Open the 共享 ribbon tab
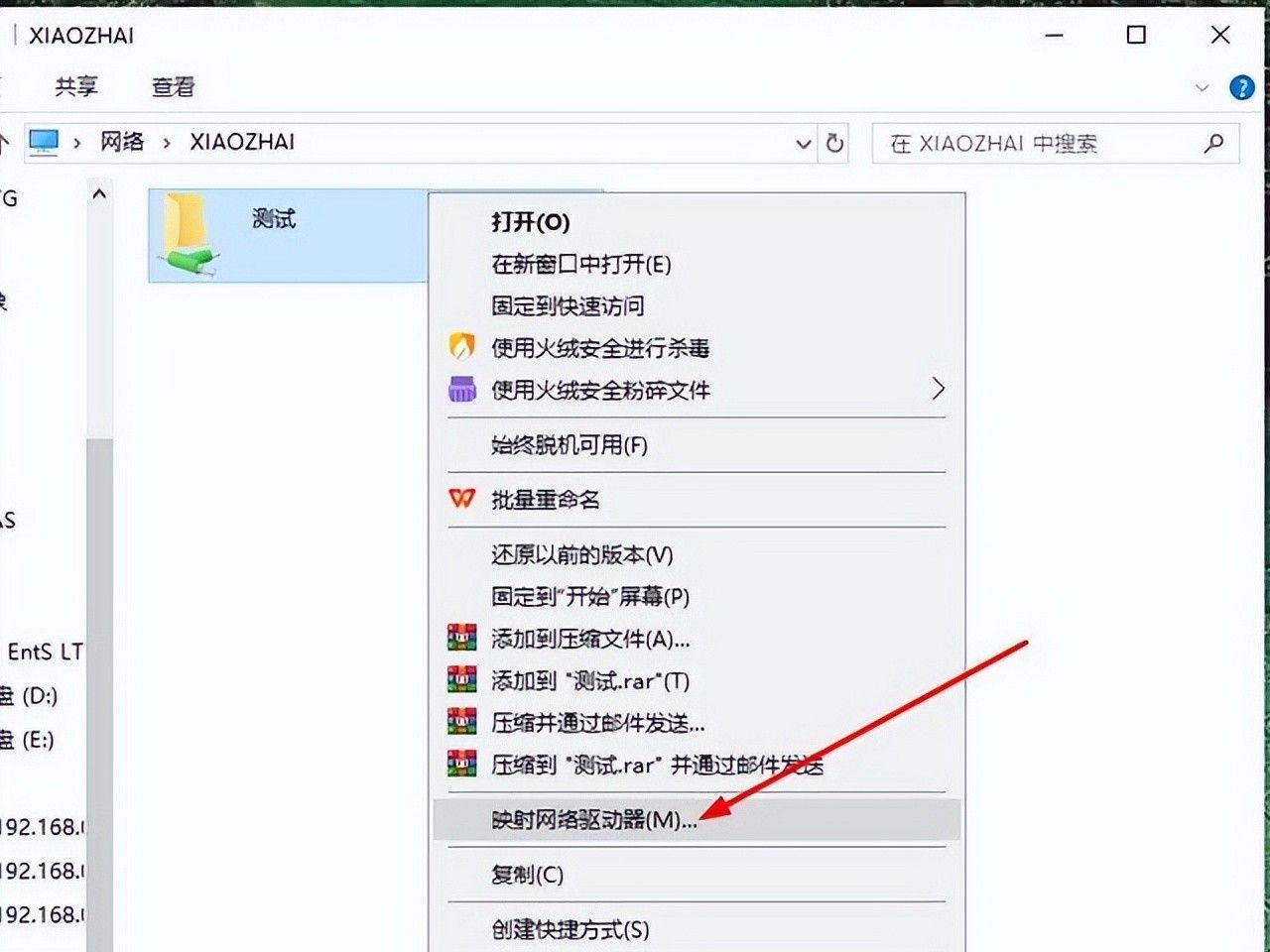This screenshot has height=952, width=1270. 76,86
